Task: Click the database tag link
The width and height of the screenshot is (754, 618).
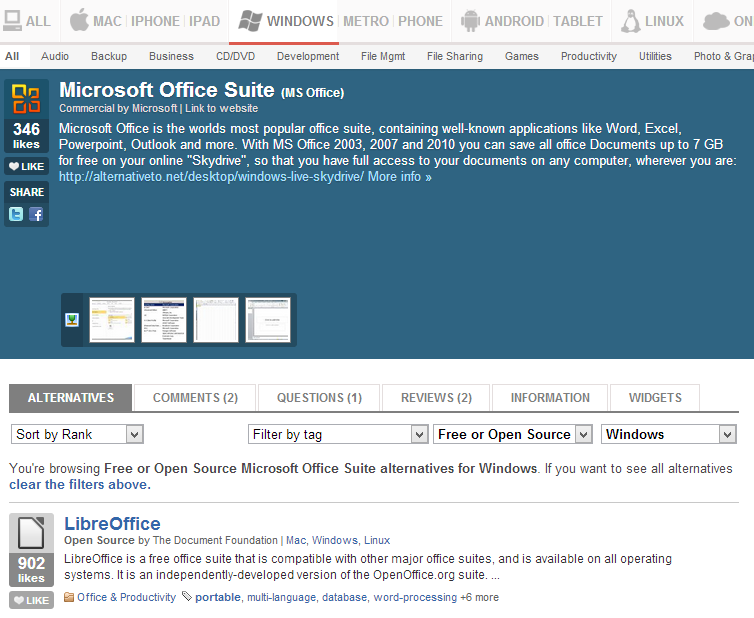Action: (x=344, y=597)
